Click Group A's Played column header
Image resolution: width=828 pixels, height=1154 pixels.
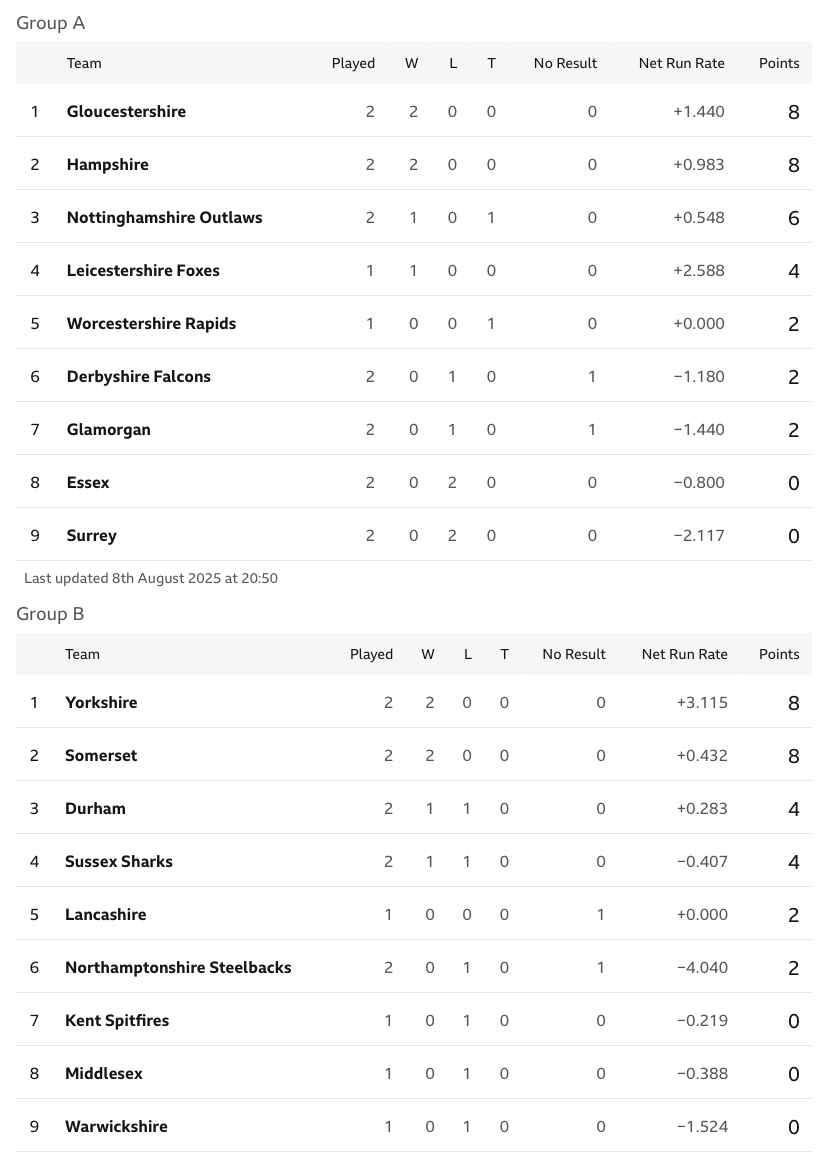coord(353,63)
